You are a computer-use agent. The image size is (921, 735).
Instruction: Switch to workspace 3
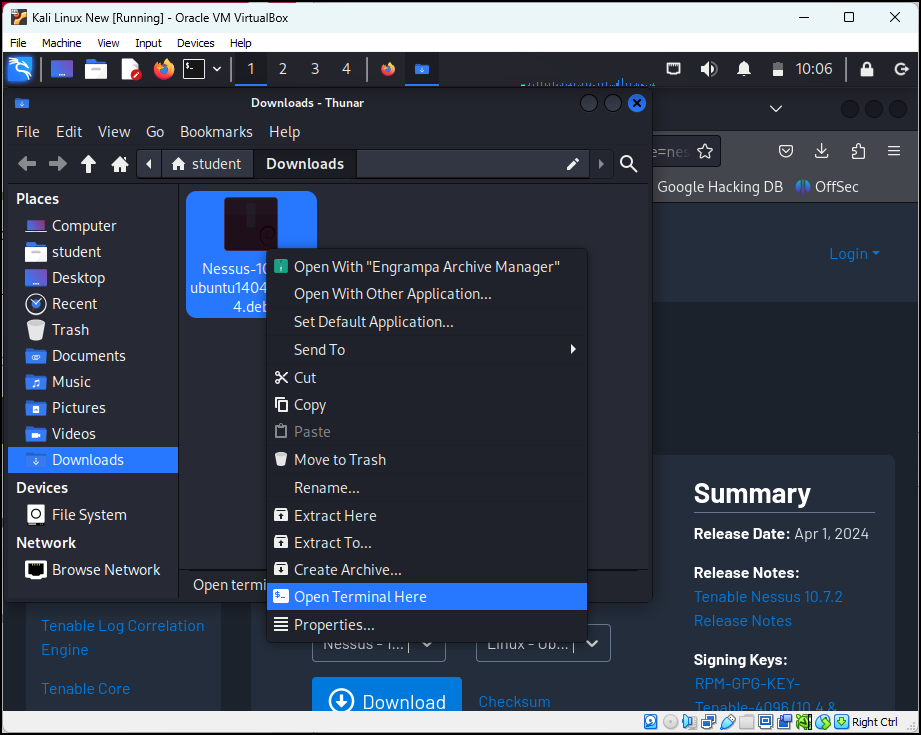tap(315, 69)
